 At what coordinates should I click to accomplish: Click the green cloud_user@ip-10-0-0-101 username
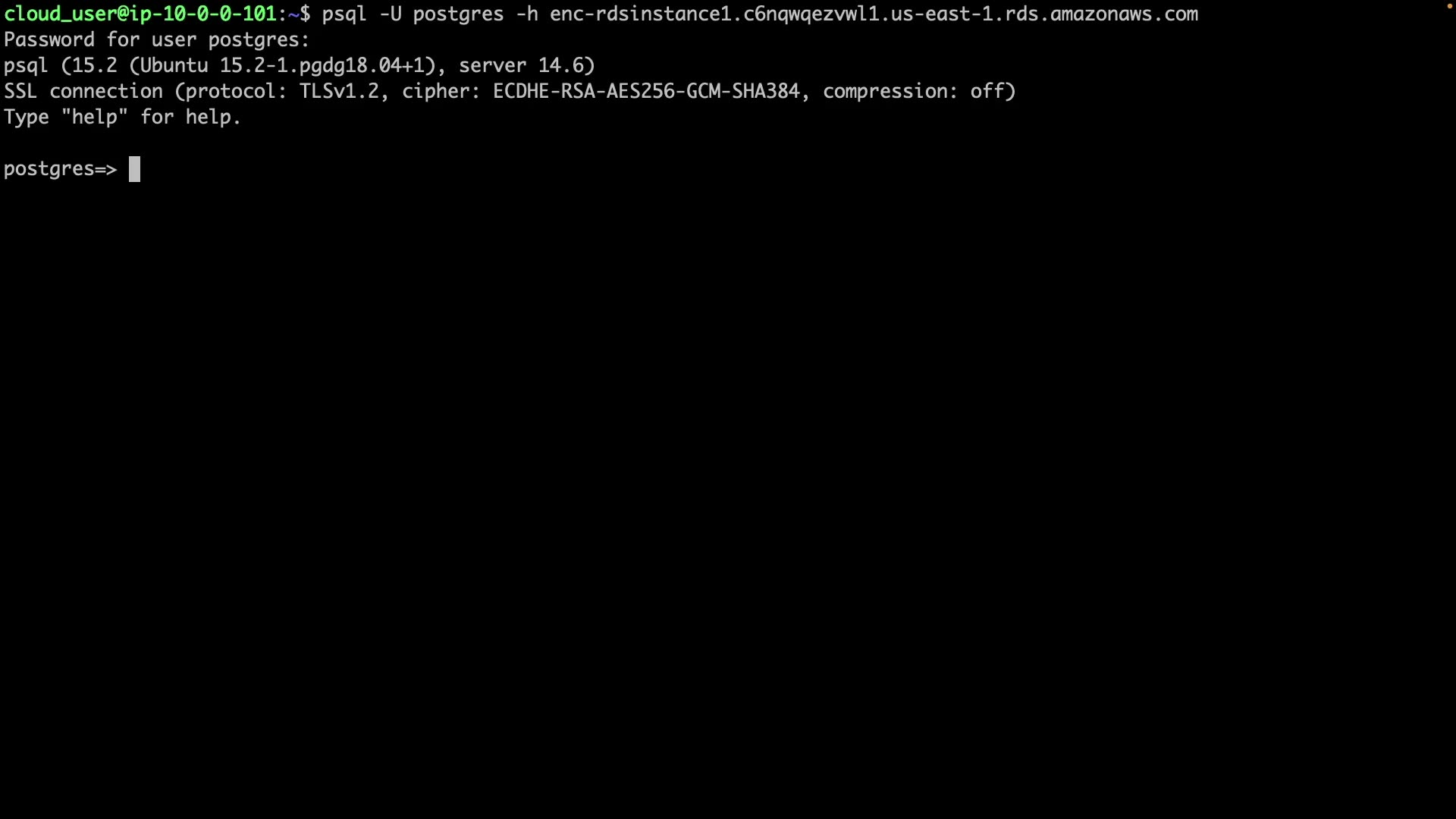tap(140, 14)
